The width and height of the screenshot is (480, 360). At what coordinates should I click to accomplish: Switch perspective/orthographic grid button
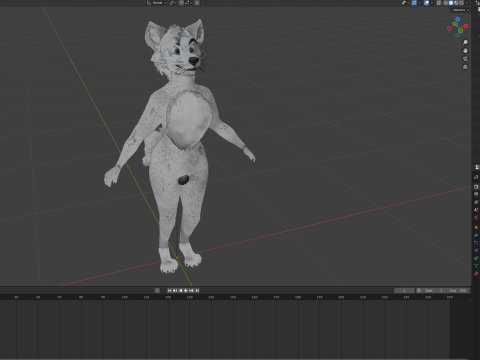pos(465,67)
